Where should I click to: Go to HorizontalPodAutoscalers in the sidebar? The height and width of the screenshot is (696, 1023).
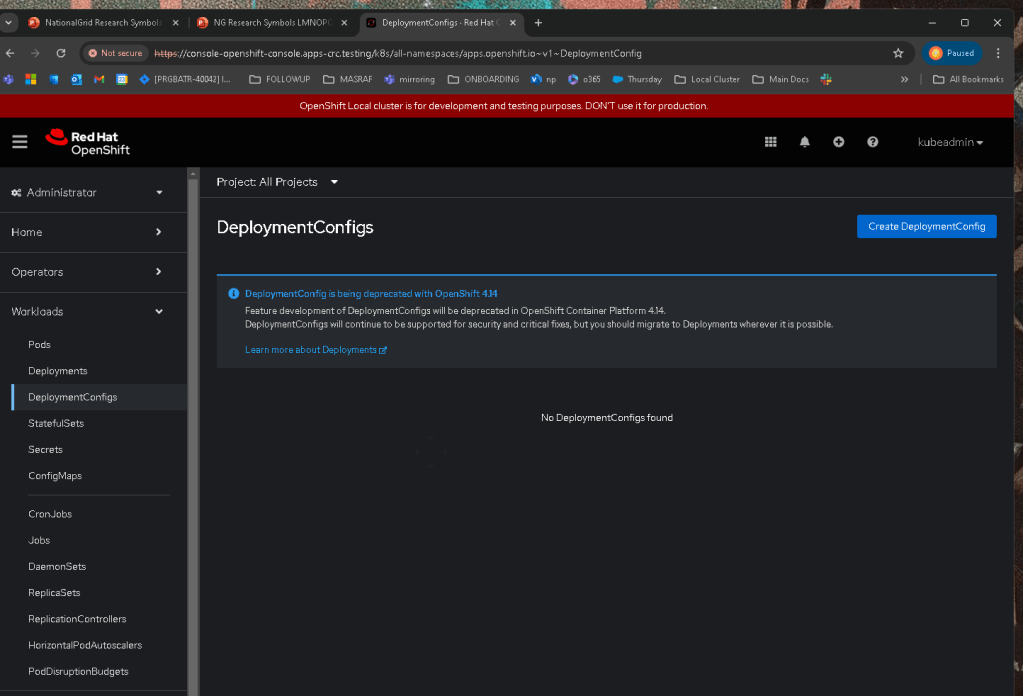coord(85,645)
